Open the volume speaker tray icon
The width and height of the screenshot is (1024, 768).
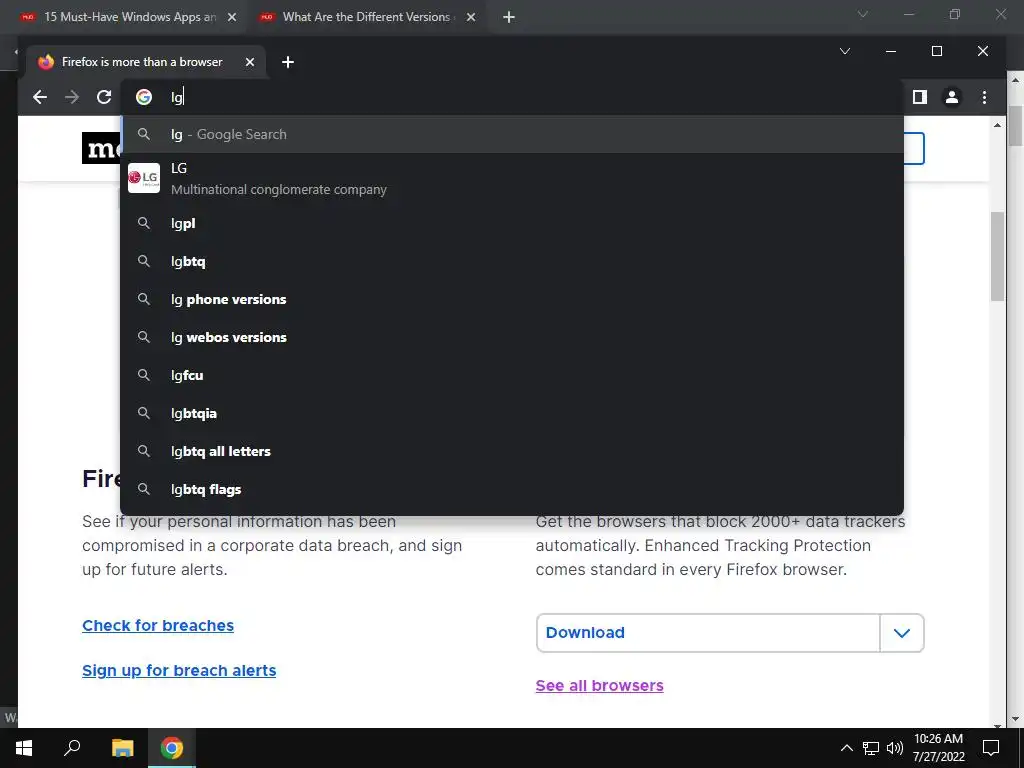pyautogui.click(x=895, y=748)
